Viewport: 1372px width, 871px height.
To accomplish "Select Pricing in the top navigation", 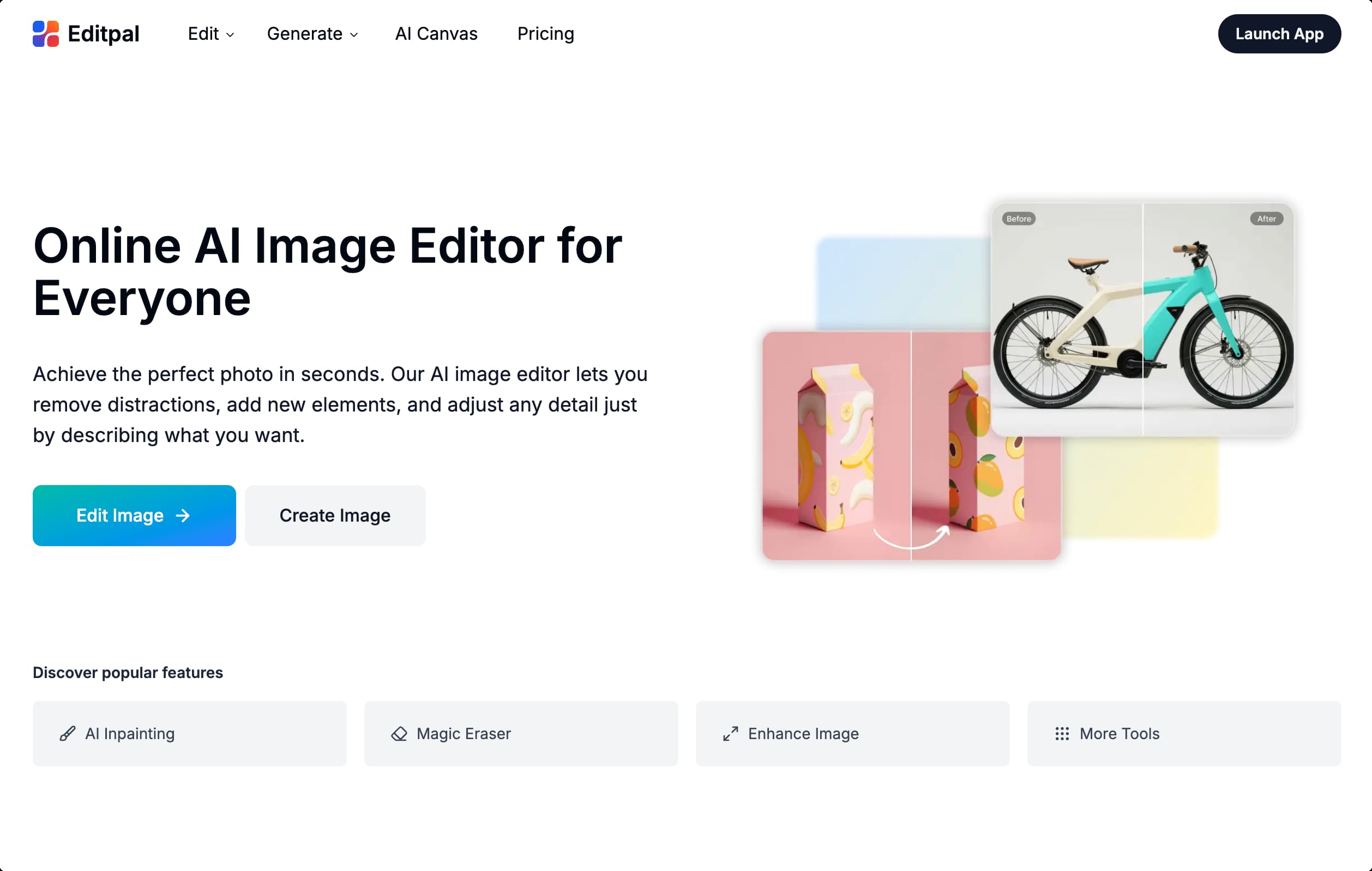I will pyautogui.click(x=545, y=34).
